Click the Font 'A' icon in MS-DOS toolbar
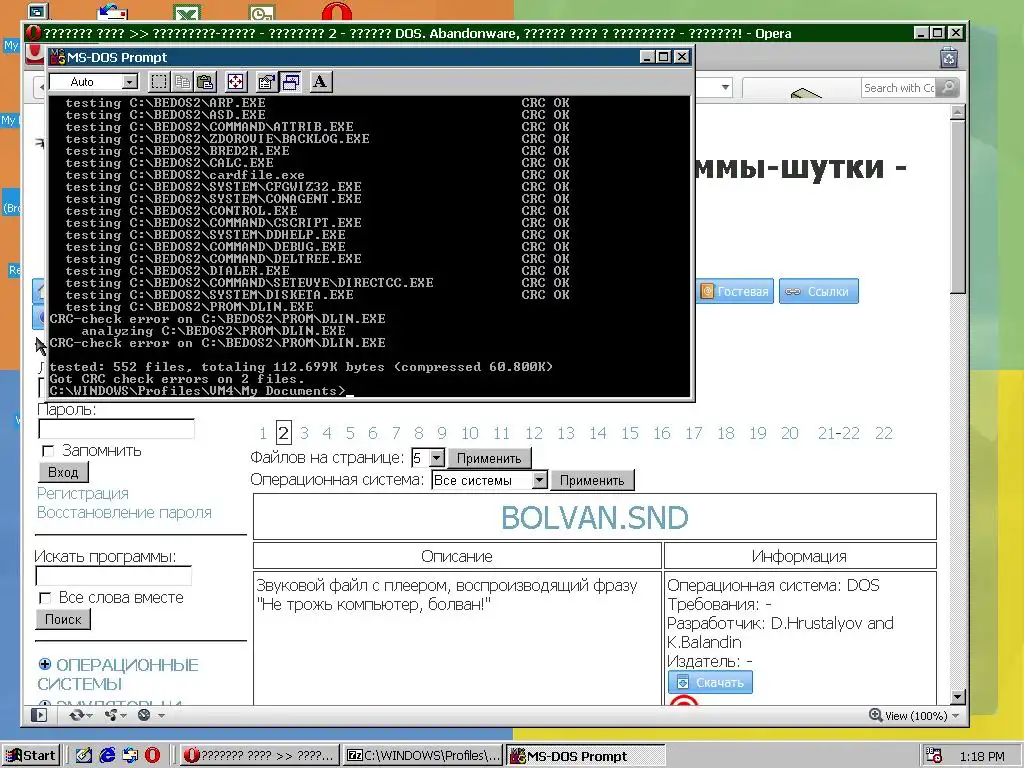The width and height of the screenshot is (1024, 768). tap(319, 82)
